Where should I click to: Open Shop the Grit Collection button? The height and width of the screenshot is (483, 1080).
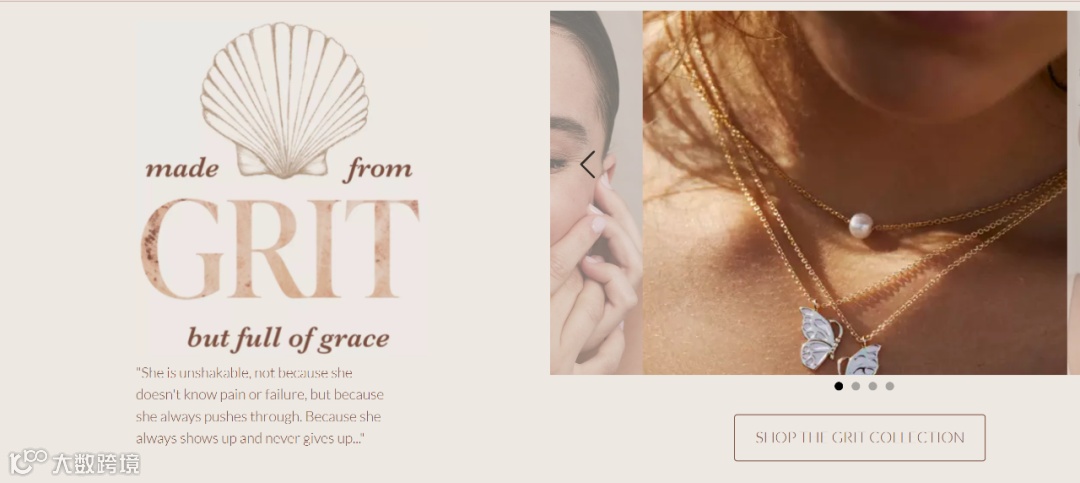(860, 438)
